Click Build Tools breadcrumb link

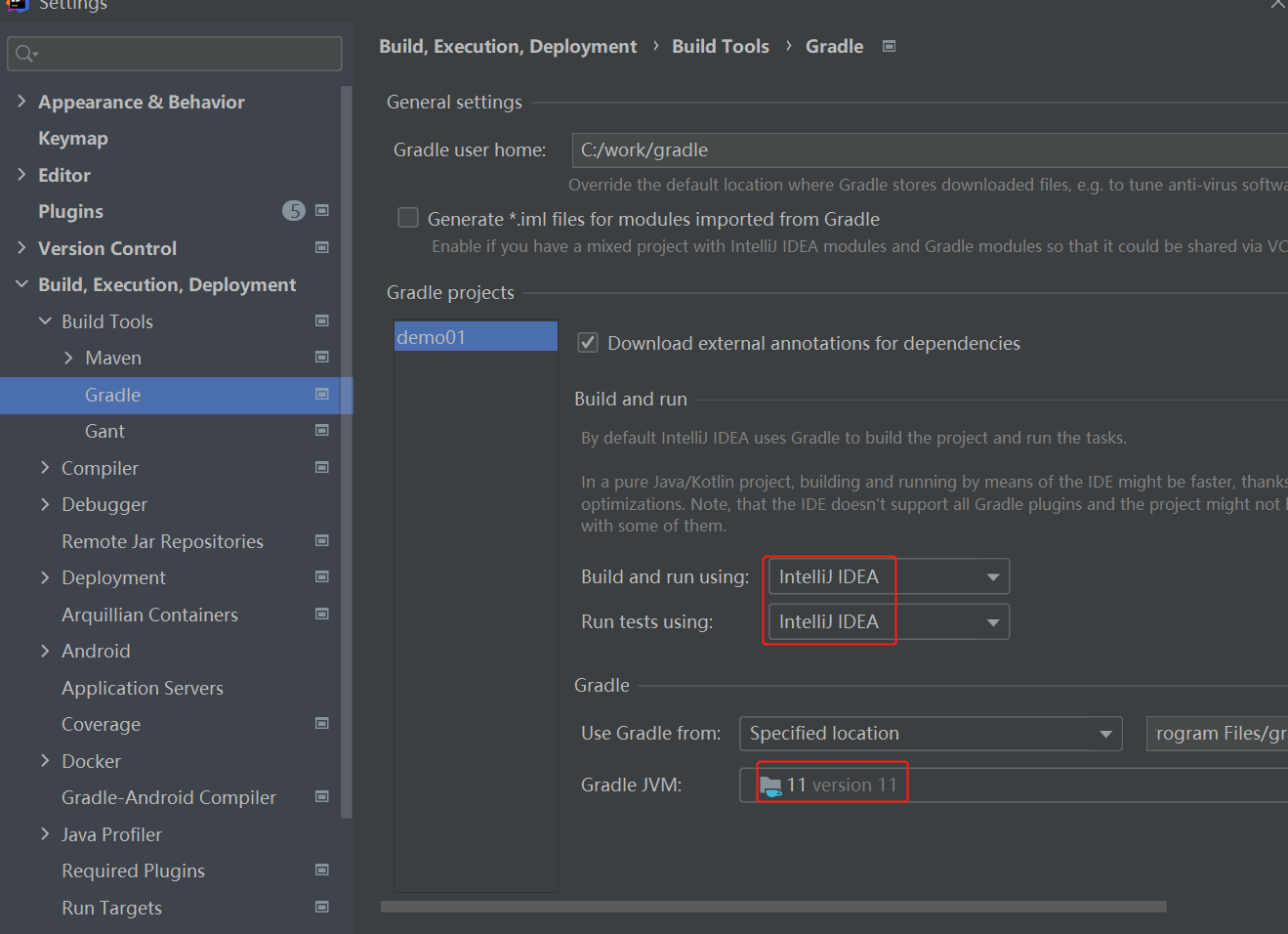pyautogui.click(x=720, y=46)
